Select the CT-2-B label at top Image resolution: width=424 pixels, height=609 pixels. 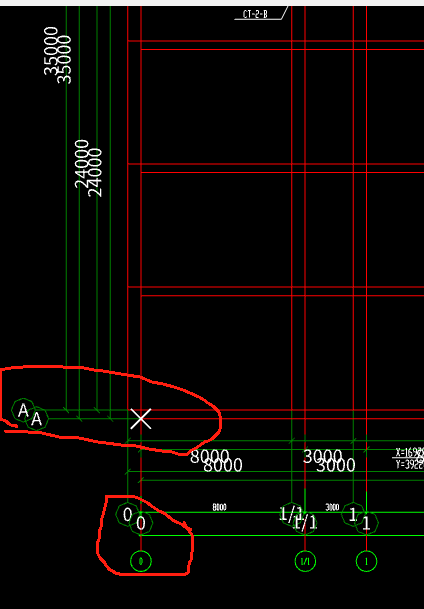[x=255, y=14]
